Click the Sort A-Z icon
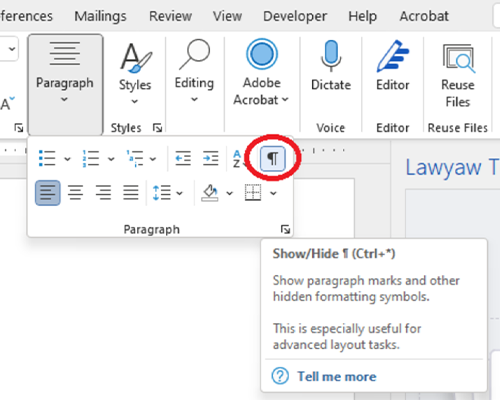Screen dimensions: 500x400 (x=237, y=159)
